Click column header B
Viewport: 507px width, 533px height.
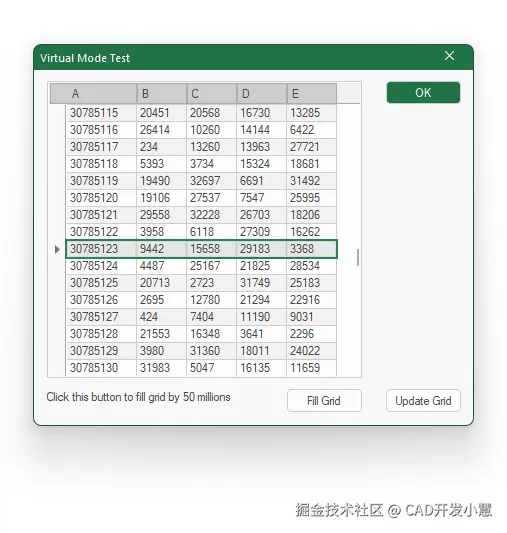coord(162,93)
